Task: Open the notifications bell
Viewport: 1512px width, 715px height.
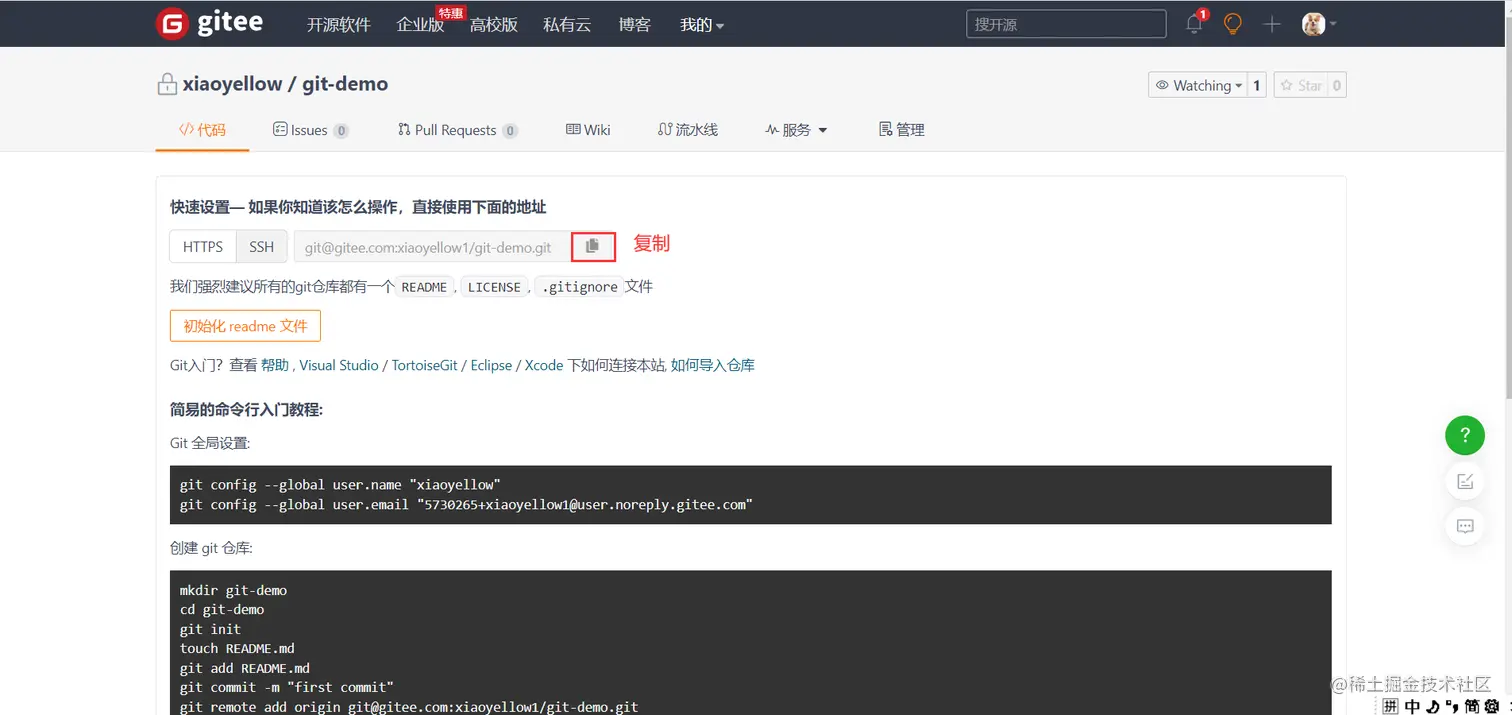Action: pyautogui.click(x=1194, y=24)
